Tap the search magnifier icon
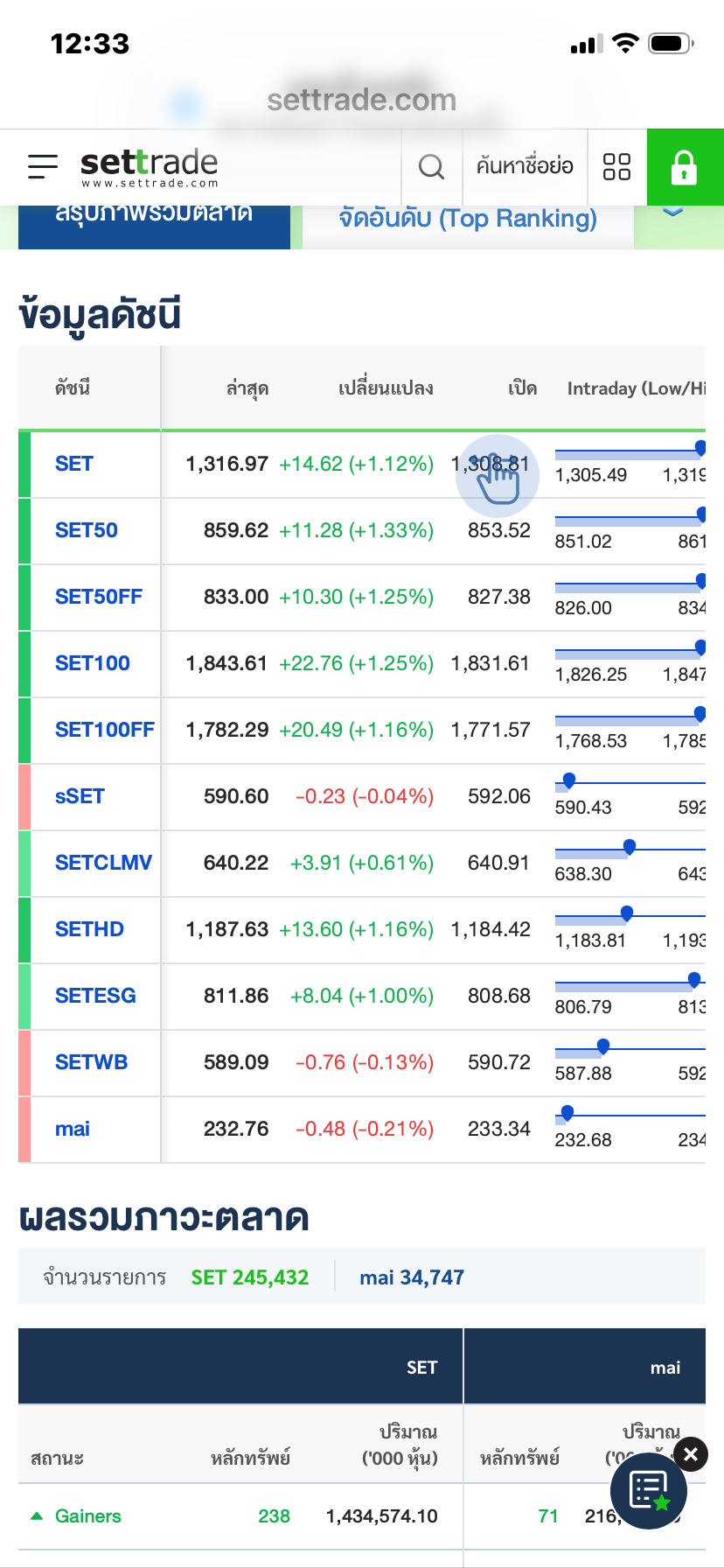The width and height of the screenshot is (724, 1568). coord(431,166)
